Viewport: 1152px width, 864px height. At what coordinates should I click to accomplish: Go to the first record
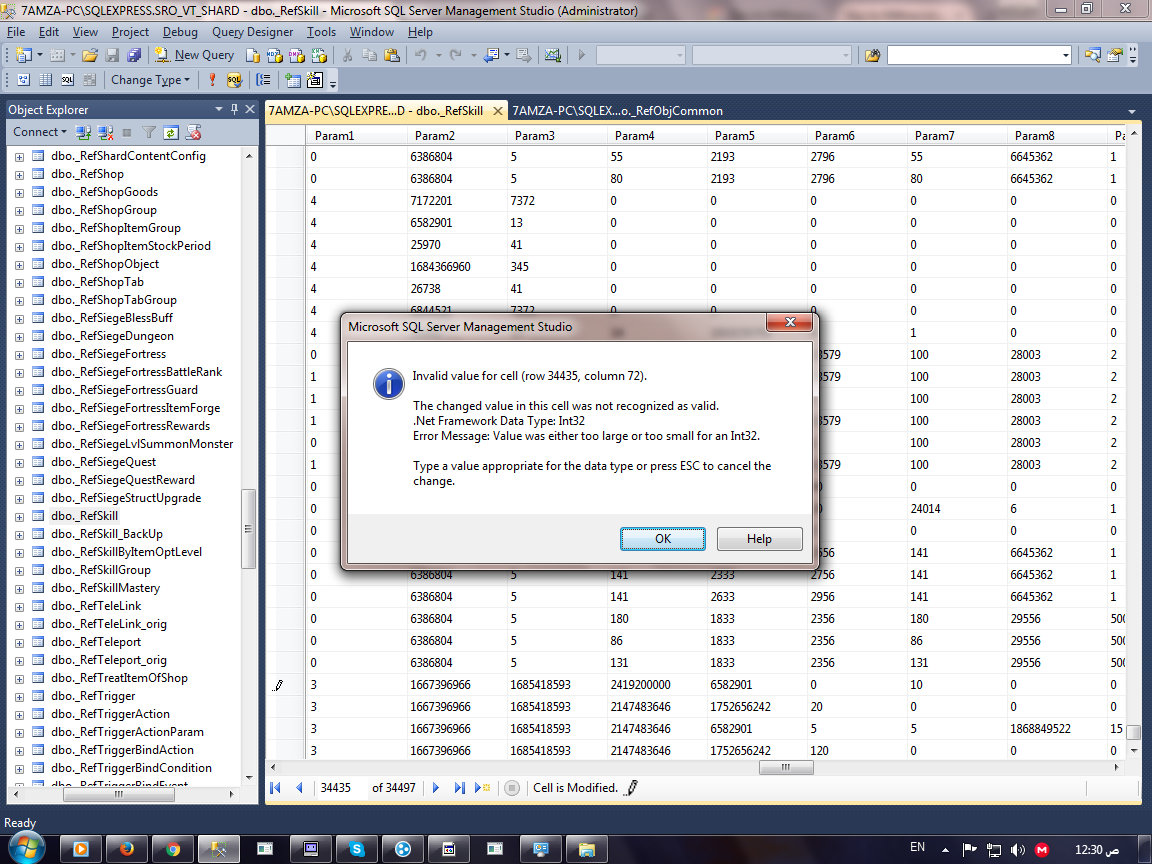pyautogui.click(x=276, y=788)
